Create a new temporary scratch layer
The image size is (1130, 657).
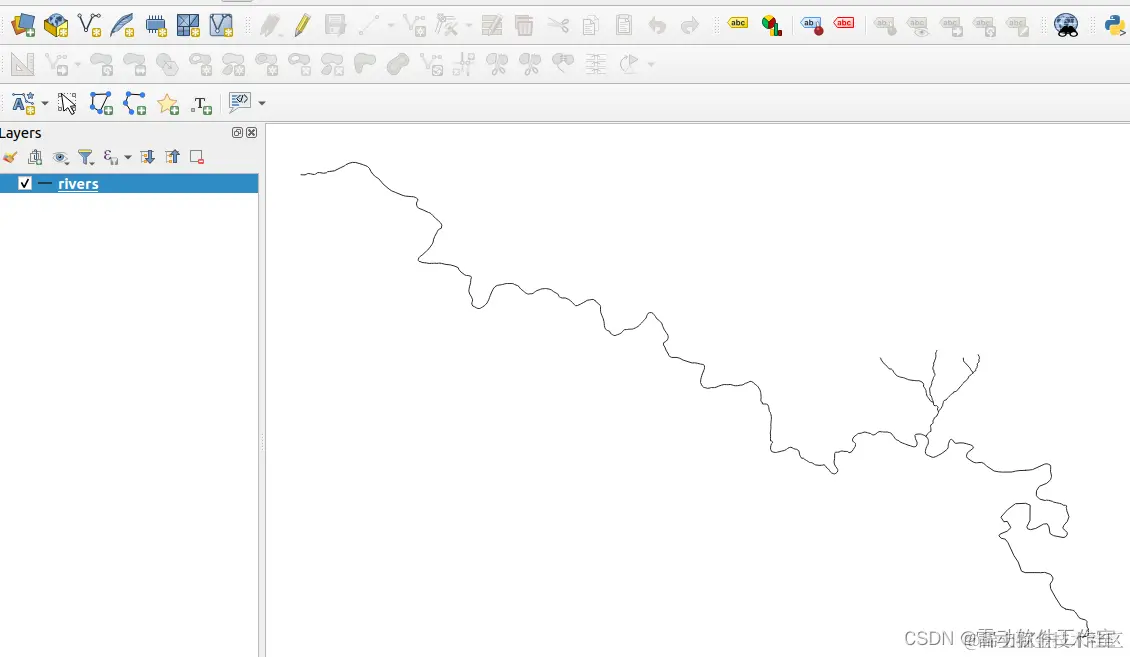[156, 25]
